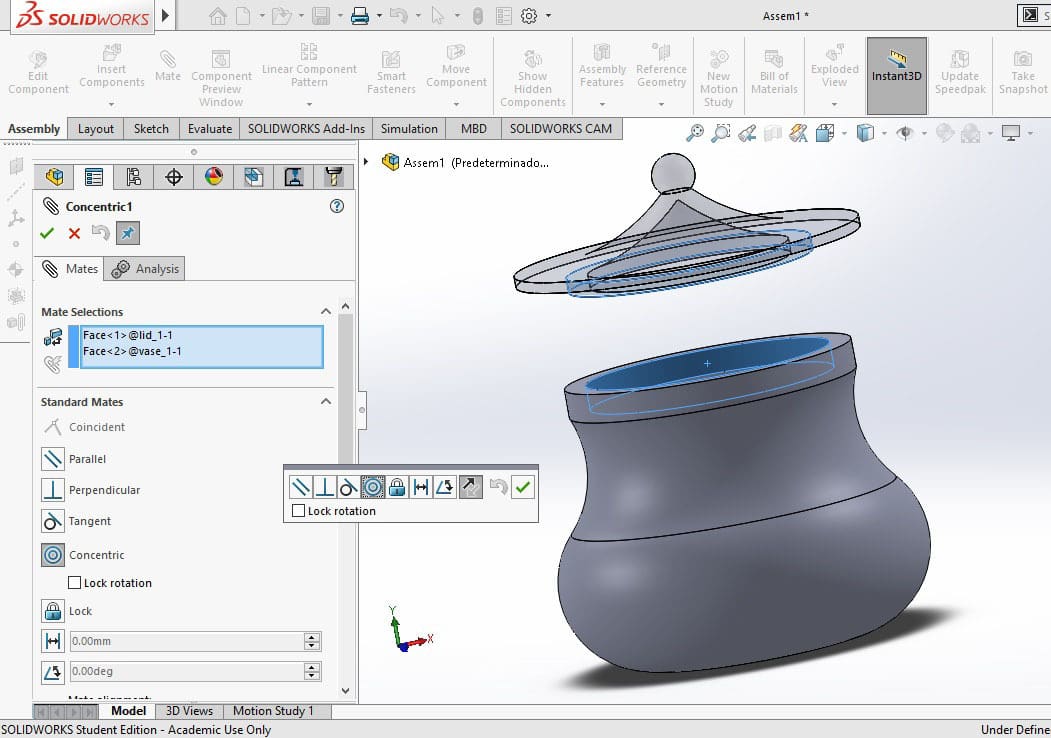1051x738 pixels.
Task: Select Perpendicular mate icon in panel
Action: coord(53,490)
